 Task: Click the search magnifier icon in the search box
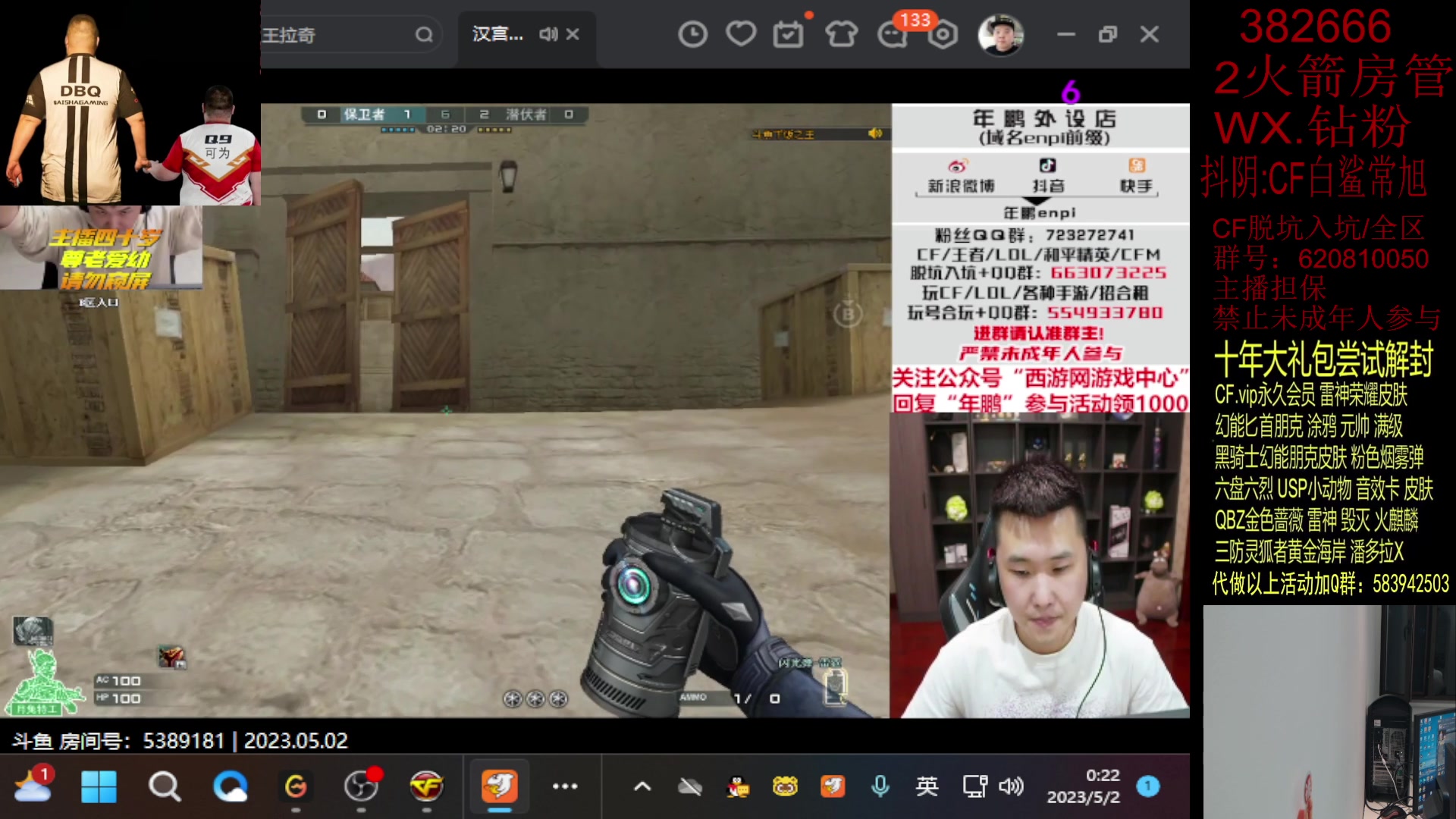tap(424, 35)
